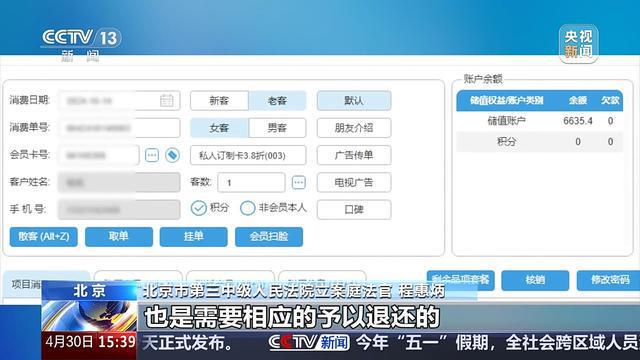Screen dimensions: 640x360
Task: Select the 储值账户 balance row
Action: point(540,121)
